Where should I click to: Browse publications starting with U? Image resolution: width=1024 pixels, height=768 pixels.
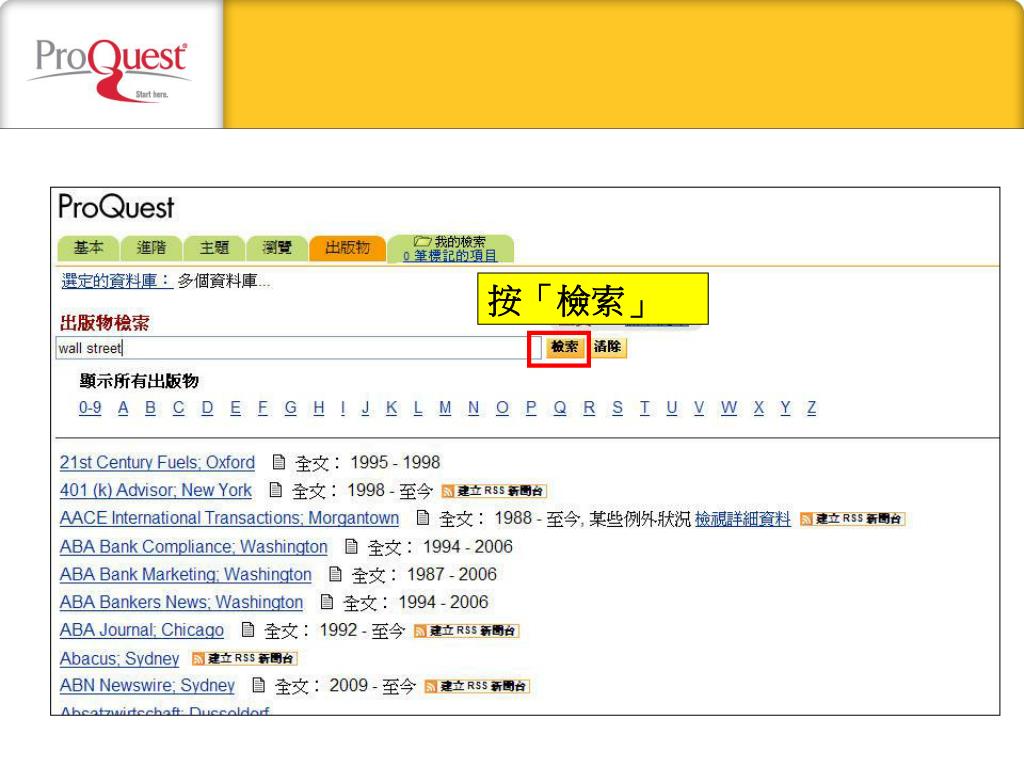[x=671, y=408]
